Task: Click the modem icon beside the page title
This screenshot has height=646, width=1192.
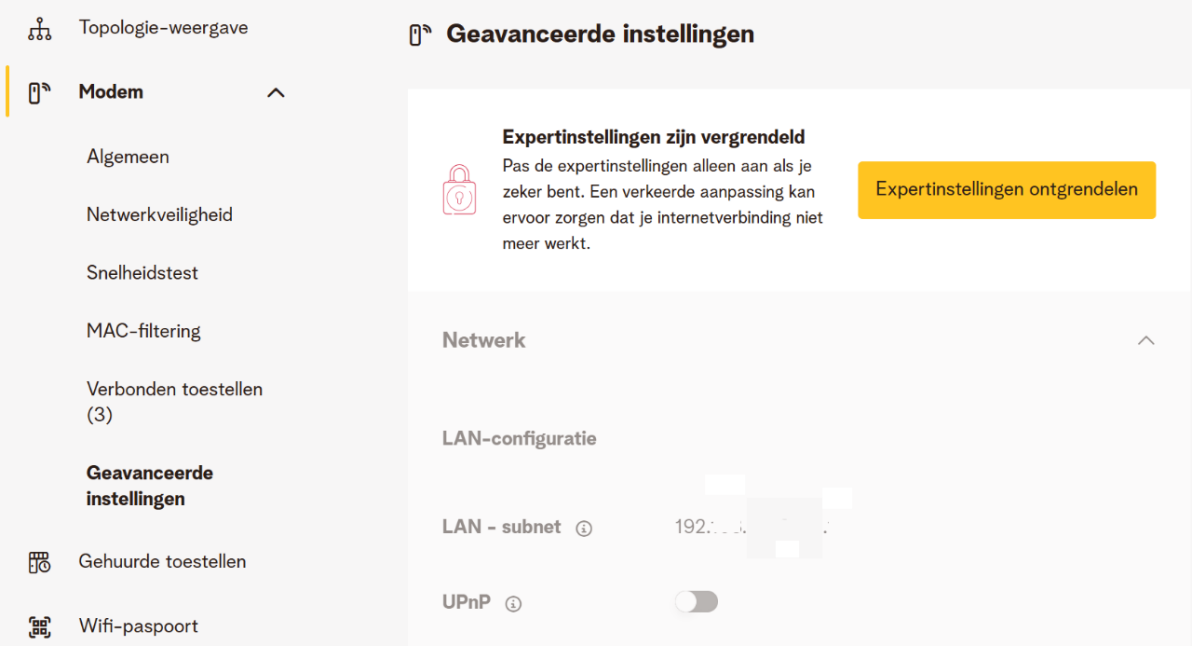Action: (x=420, y=36)
